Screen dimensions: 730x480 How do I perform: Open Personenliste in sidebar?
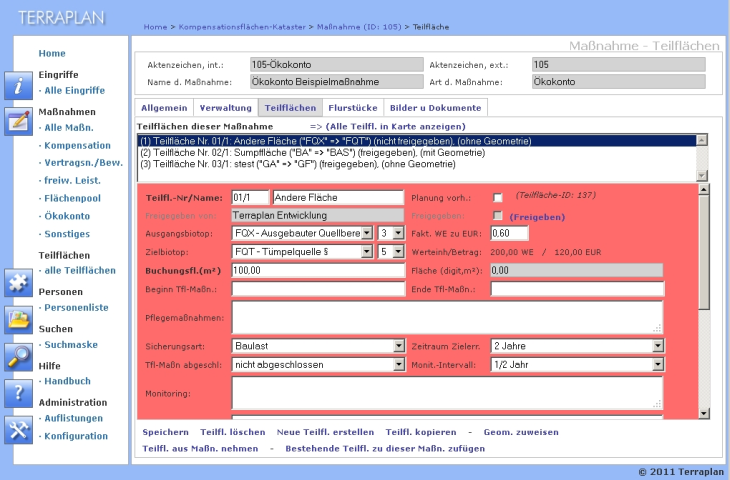pos(76,307)
